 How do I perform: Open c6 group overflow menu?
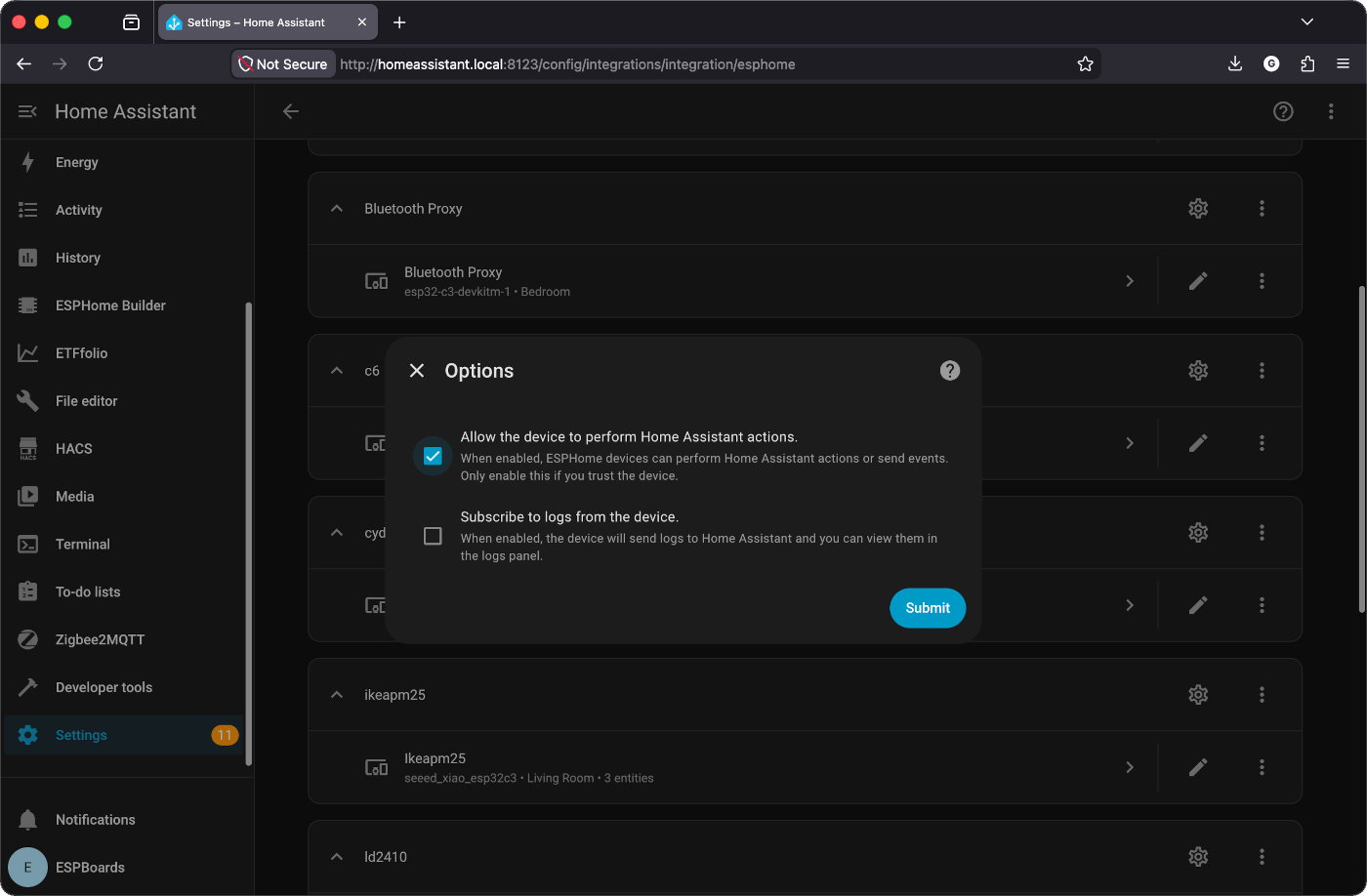1262,371
